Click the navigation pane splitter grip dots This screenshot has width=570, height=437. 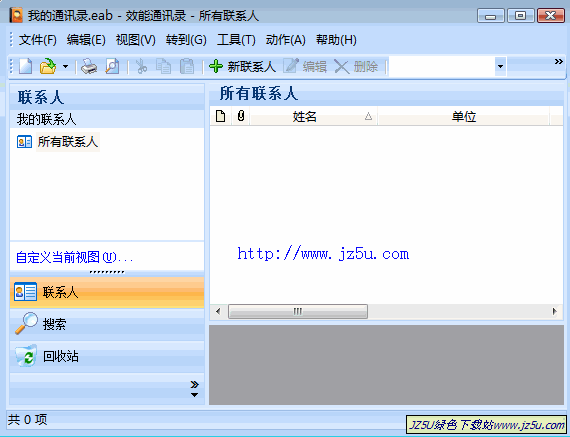107,272
